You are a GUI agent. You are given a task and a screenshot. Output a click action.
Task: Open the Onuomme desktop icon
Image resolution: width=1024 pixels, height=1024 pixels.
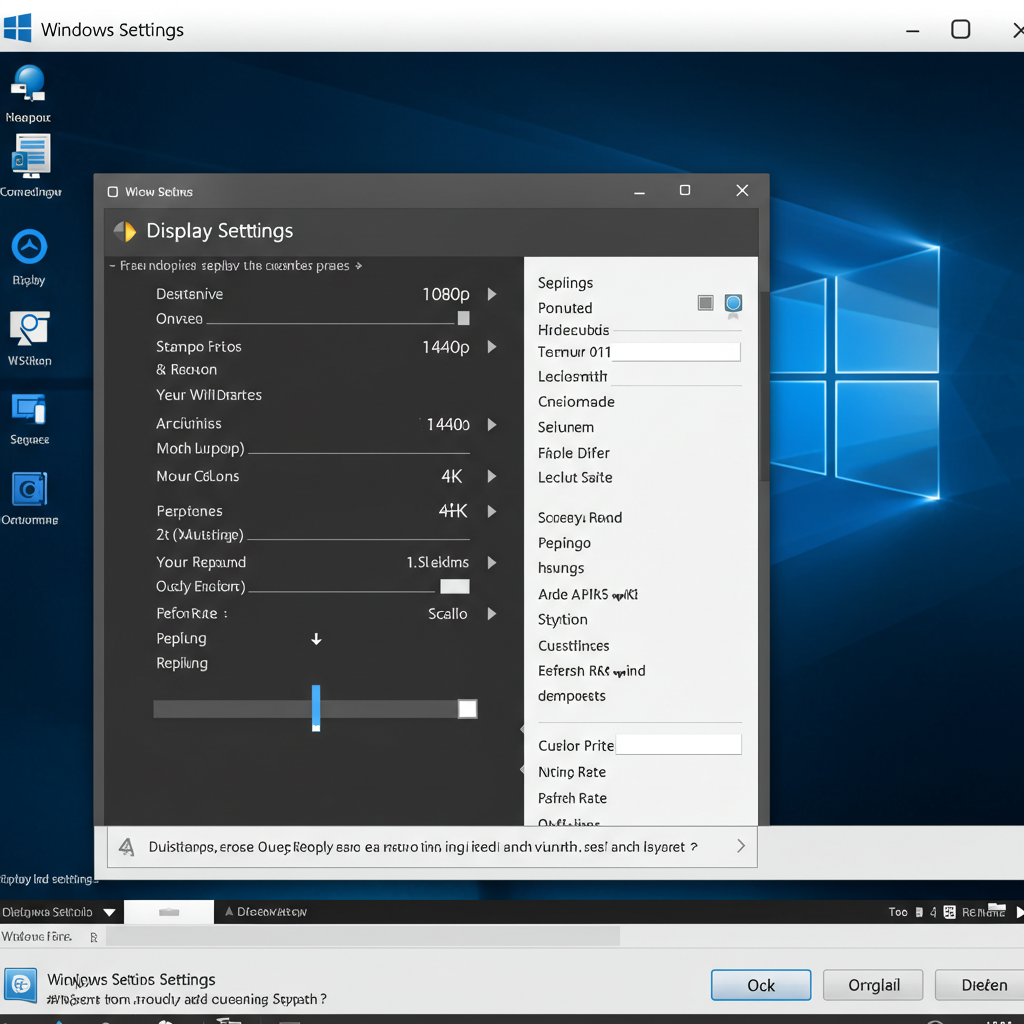[x=29, y=489]
